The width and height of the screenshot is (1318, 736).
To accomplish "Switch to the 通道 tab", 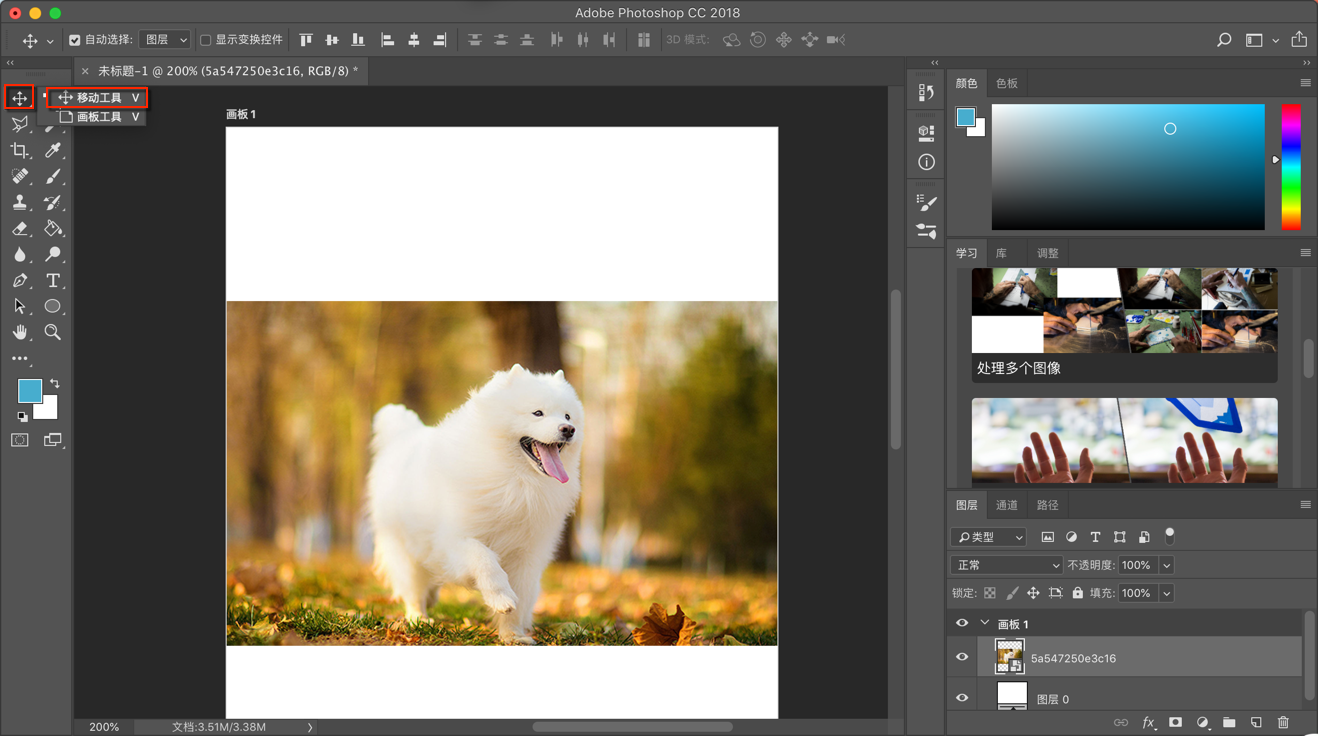I will (1006, 505).
